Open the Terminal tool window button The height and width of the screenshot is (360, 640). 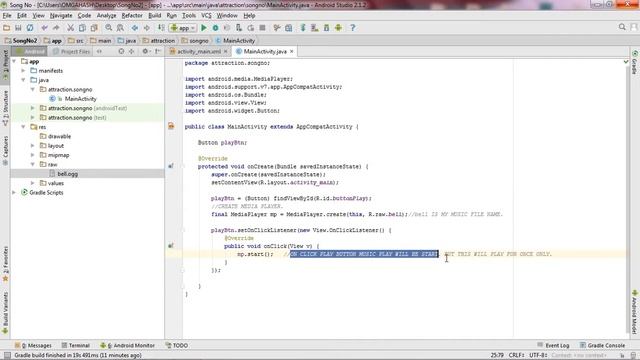pos(75,345)
